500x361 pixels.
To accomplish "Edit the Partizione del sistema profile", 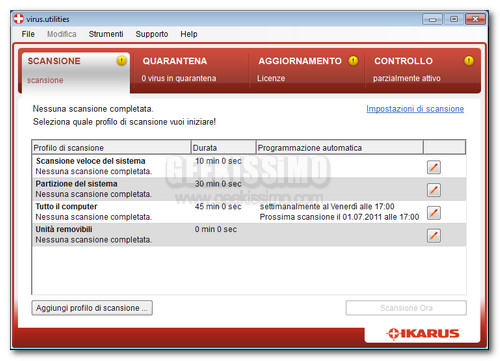I will click(x=433, y=190).
